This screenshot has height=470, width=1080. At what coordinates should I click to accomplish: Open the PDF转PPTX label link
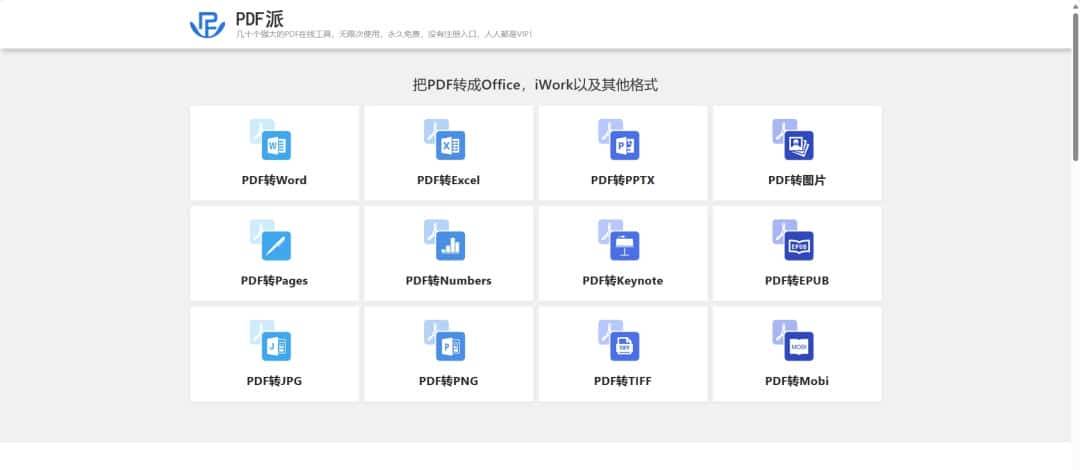point(623,181)
